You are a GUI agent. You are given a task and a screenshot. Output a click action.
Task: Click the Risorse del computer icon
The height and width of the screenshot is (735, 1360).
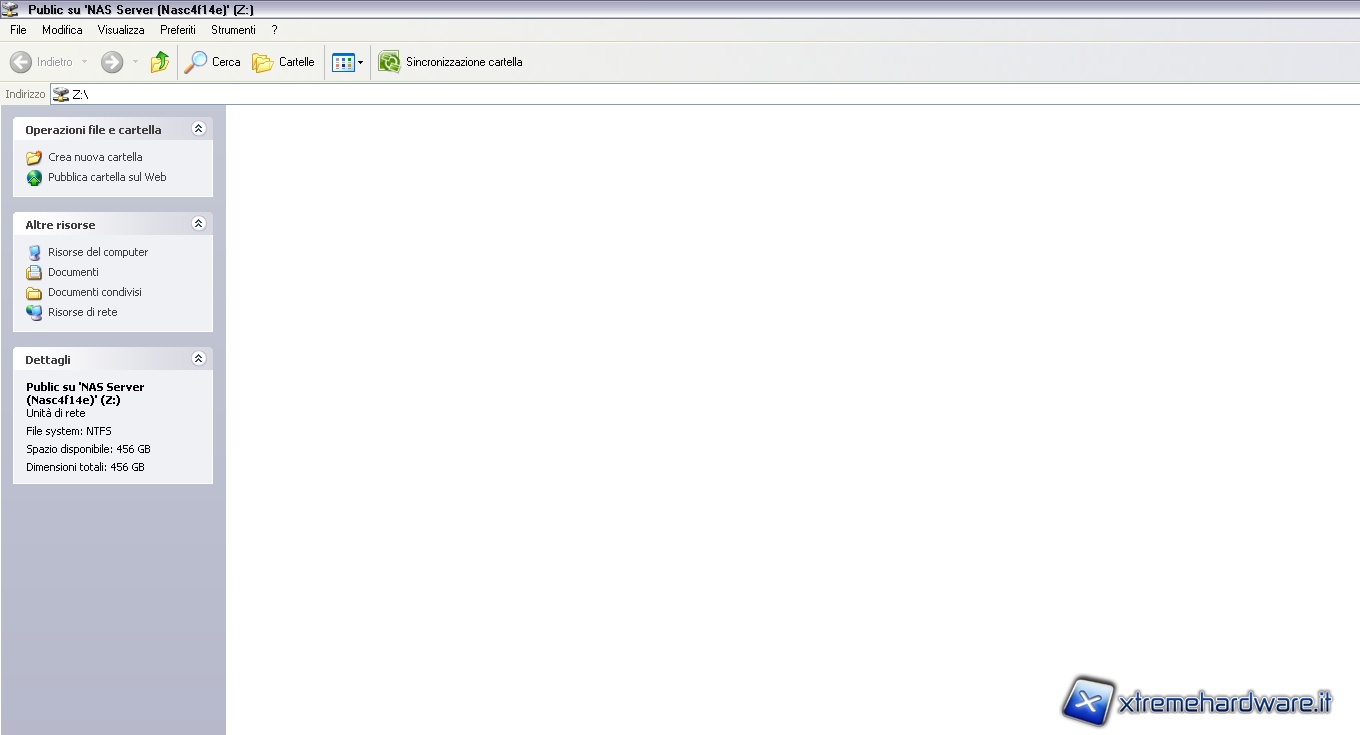pyautogui.click(x=35, y=252)
